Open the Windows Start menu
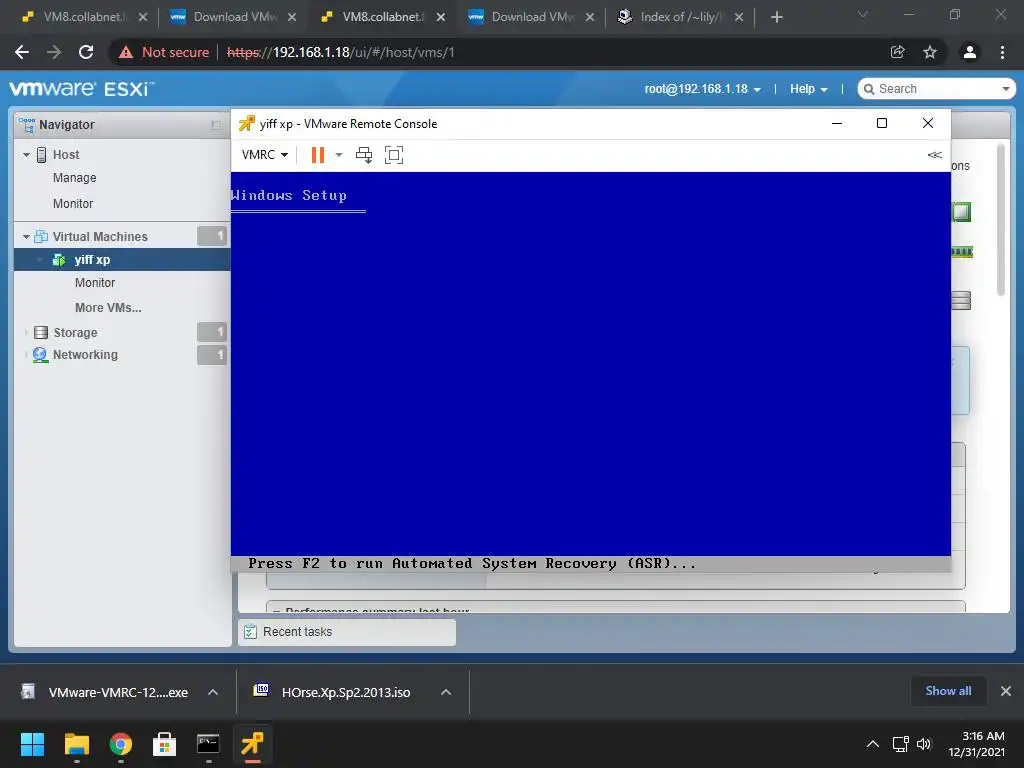 tap(32, 744)
